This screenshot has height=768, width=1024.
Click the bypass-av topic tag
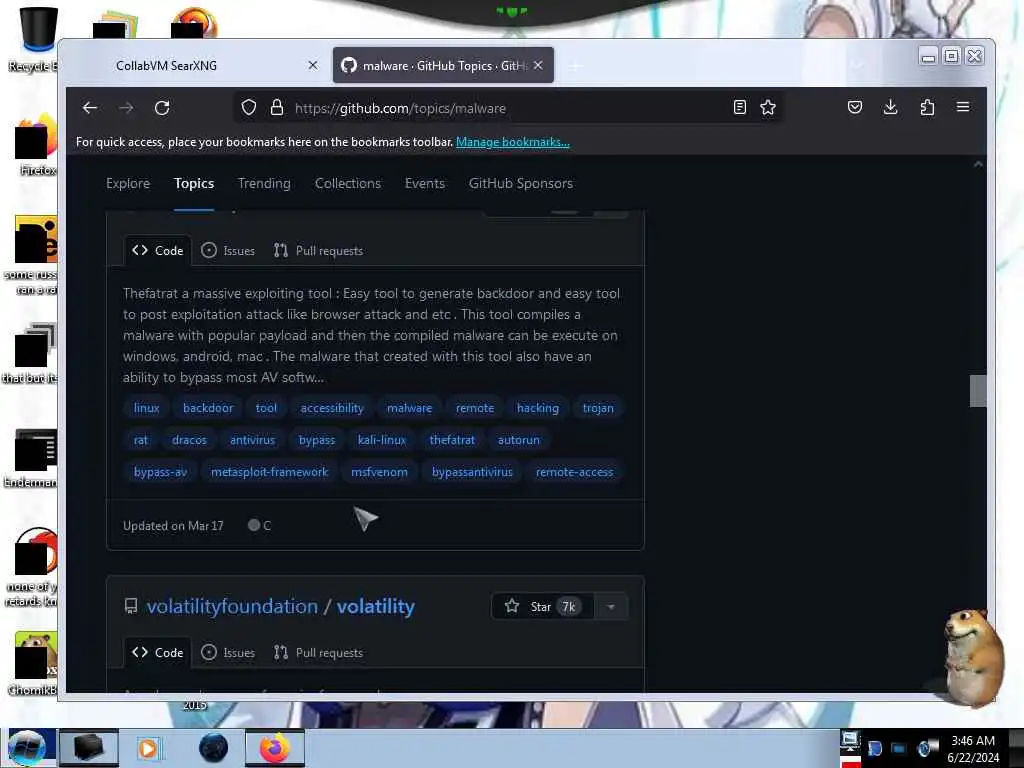click(x=160, y=472)
